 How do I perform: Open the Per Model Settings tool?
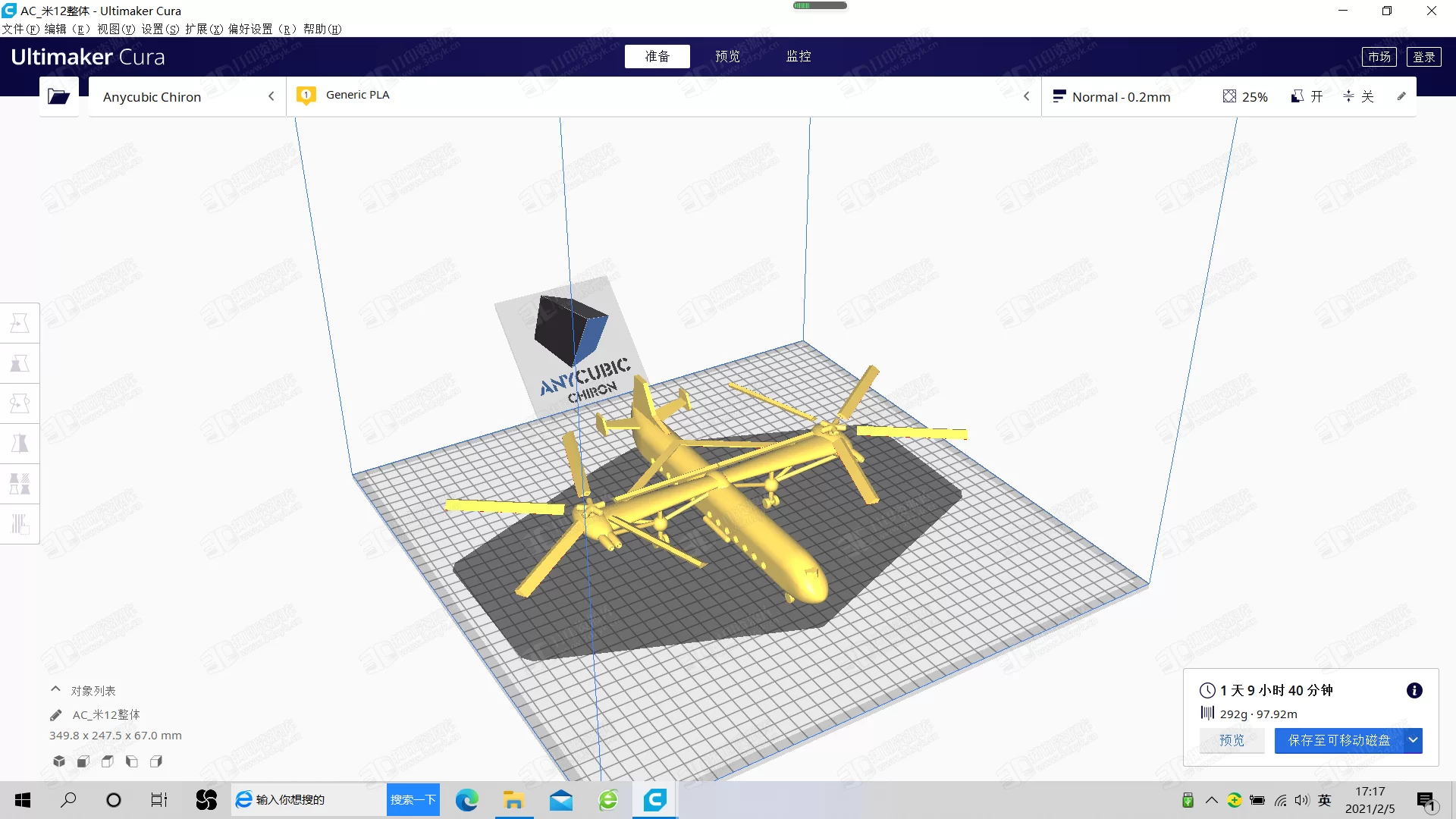click(20, 485)
